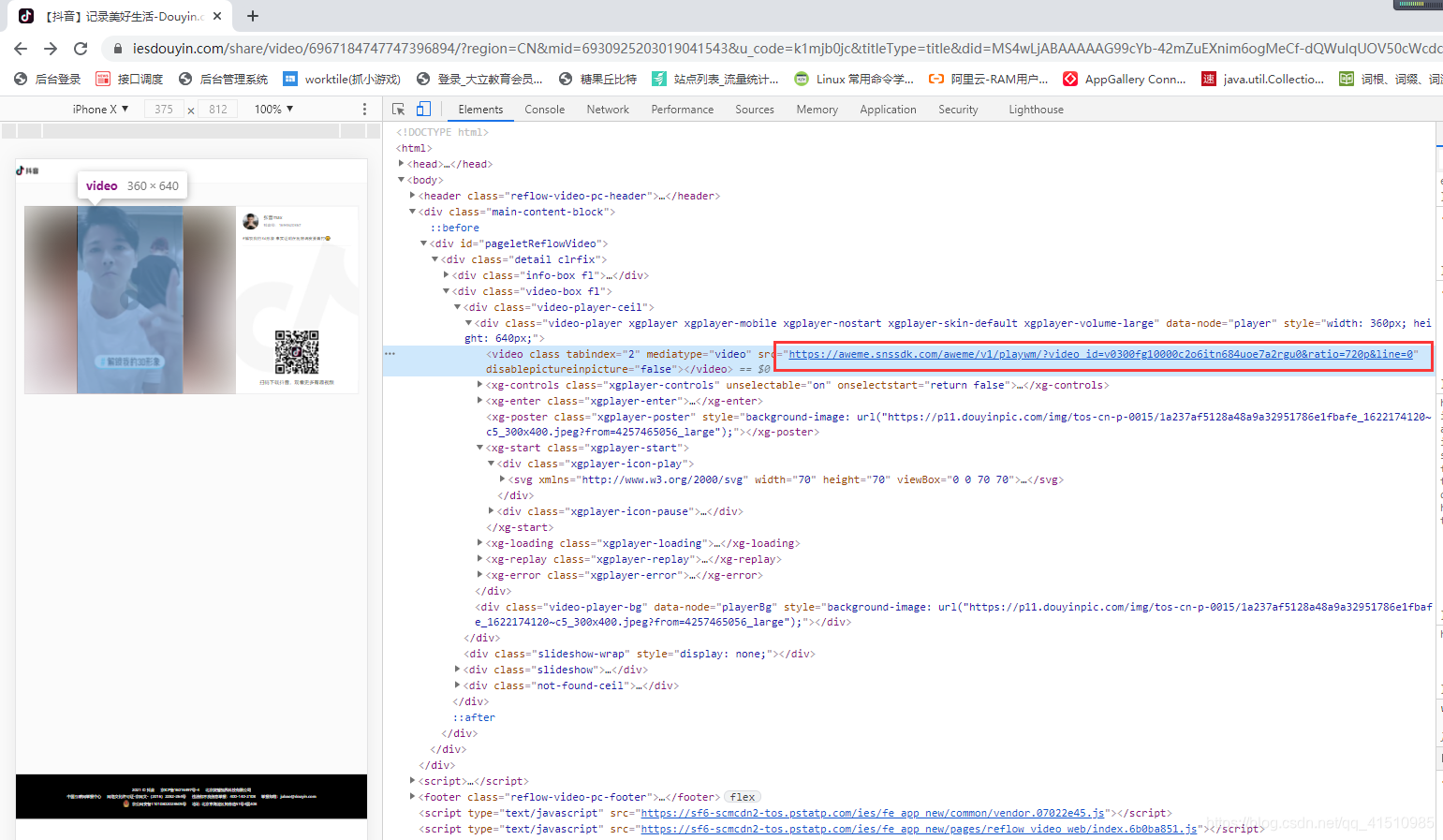Select the ::after pseudo-element row
The image size is (1443, 840).
[474, 717]
